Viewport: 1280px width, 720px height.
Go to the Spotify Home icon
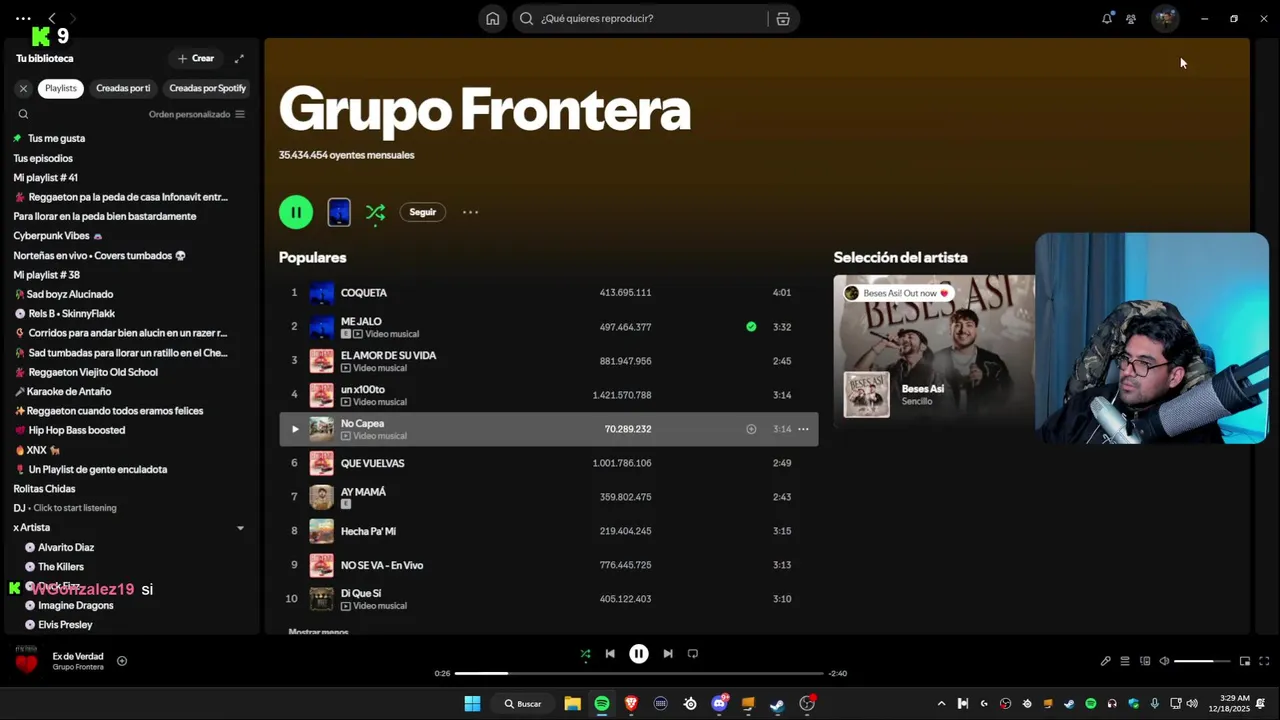[x=492, y=18]
